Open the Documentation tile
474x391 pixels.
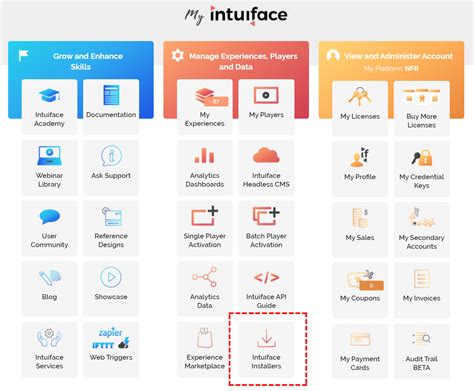pos(111,107)
